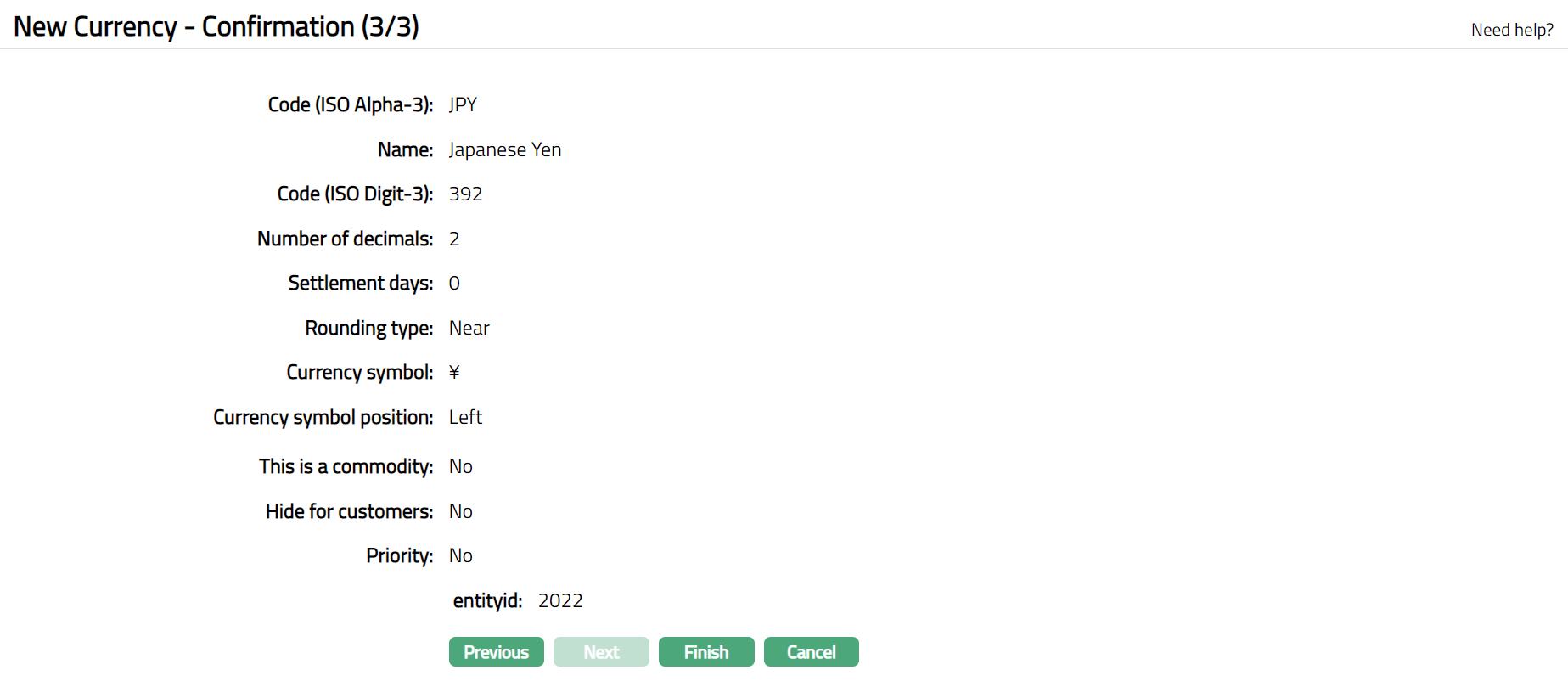The image size is (1568, 687).
Task: Click the Priority label
Action: (399, 555)
